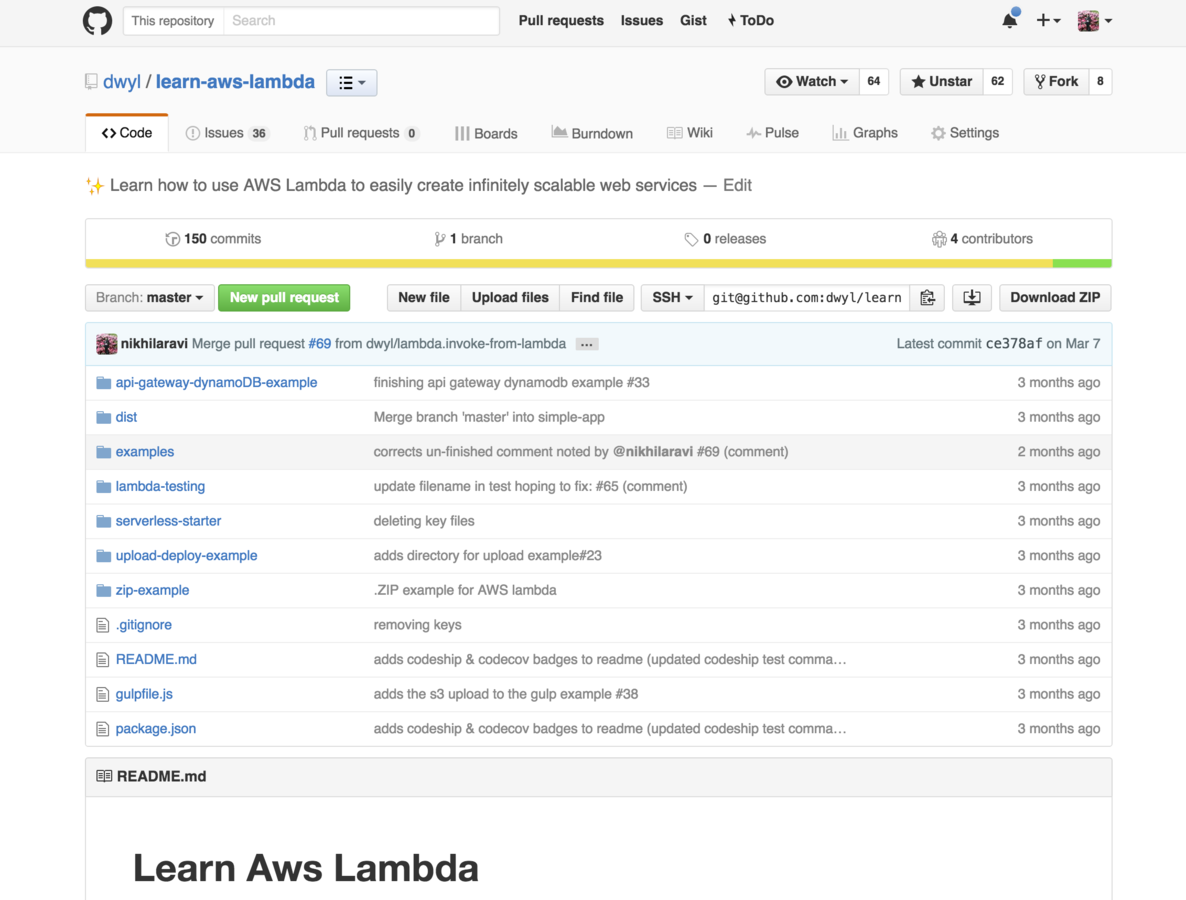Open the GitHub Octocat home logo

pyautogui.click(x=97, y=20)
